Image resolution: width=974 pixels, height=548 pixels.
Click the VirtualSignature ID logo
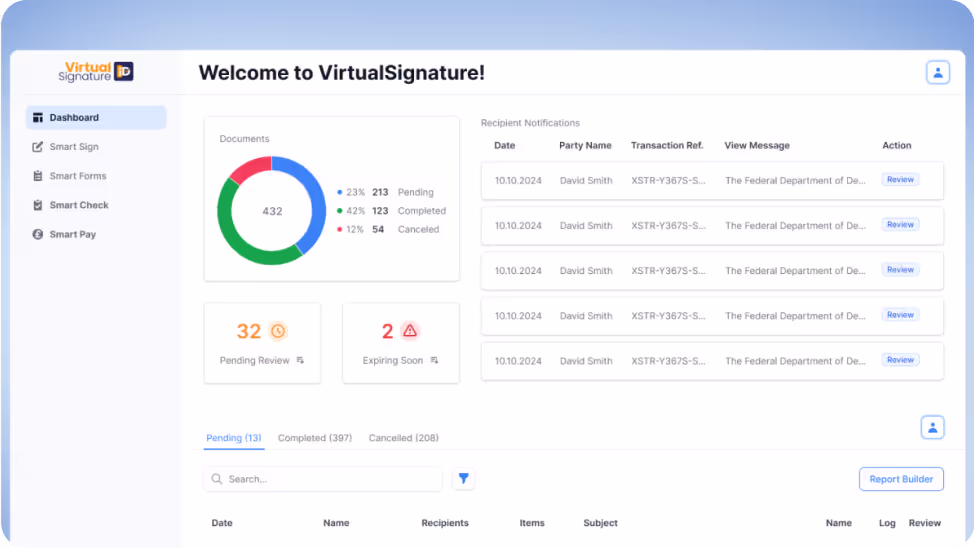96,72
